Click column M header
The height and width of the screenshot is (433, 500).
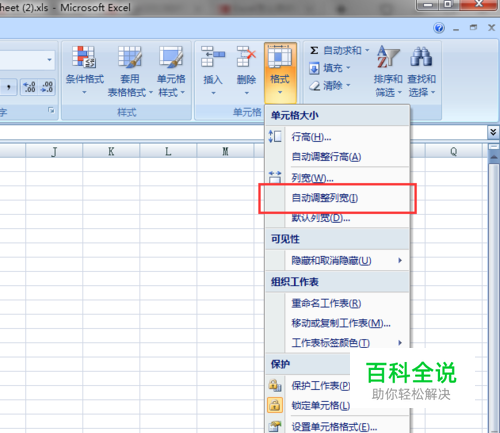[225, 151]
